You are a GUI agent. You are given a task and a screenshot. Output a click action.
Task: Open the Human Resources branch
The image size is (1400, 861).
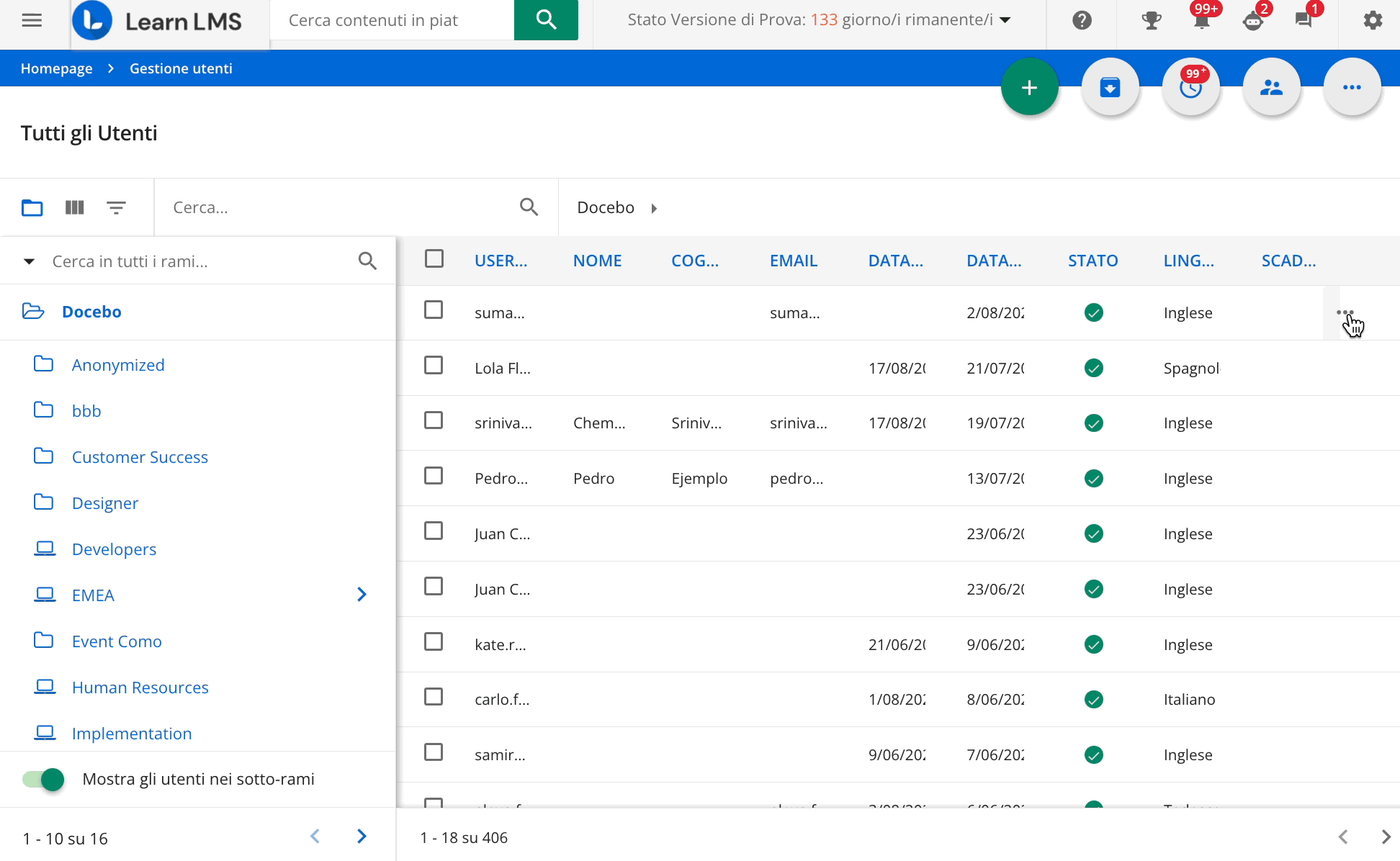[x=140, y=688]
